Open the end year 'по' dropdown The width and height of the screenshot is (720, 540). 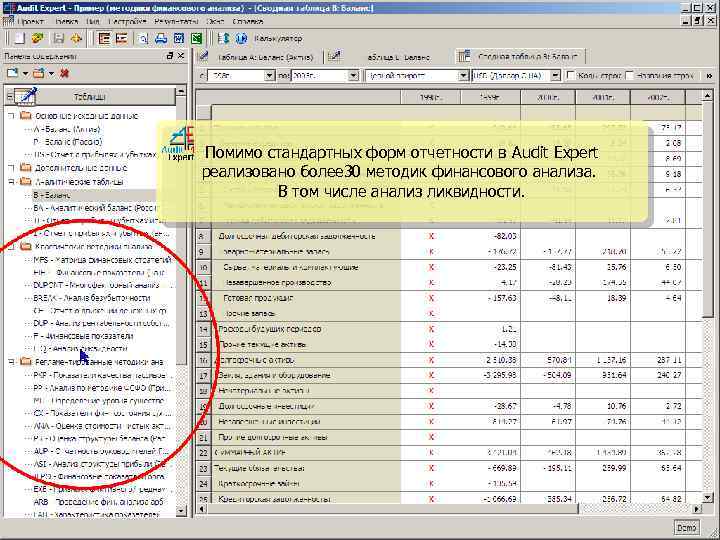[353, 75]
